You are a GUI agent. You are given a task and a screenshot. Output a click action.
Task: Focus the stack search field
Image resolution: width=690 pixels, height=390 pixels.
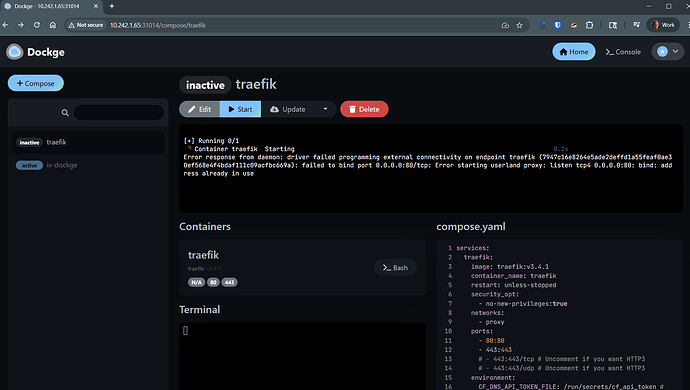119,113
